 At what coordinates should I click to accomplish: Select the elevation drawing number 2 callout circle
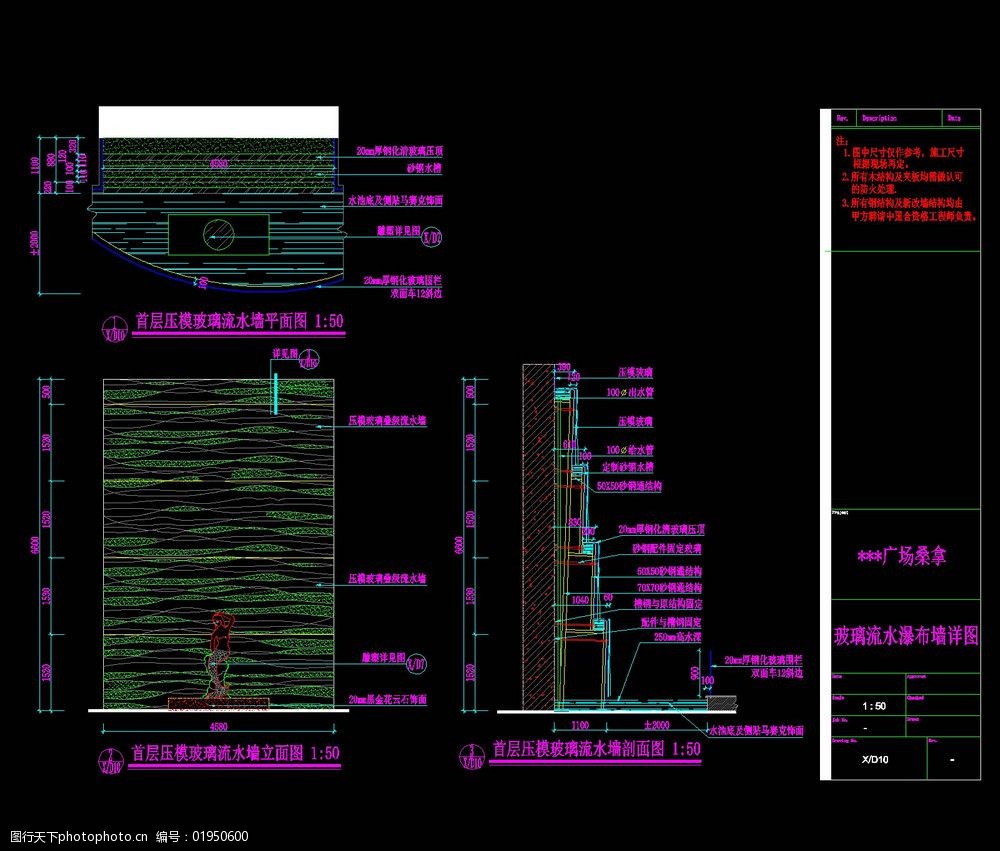coord(109,761)
